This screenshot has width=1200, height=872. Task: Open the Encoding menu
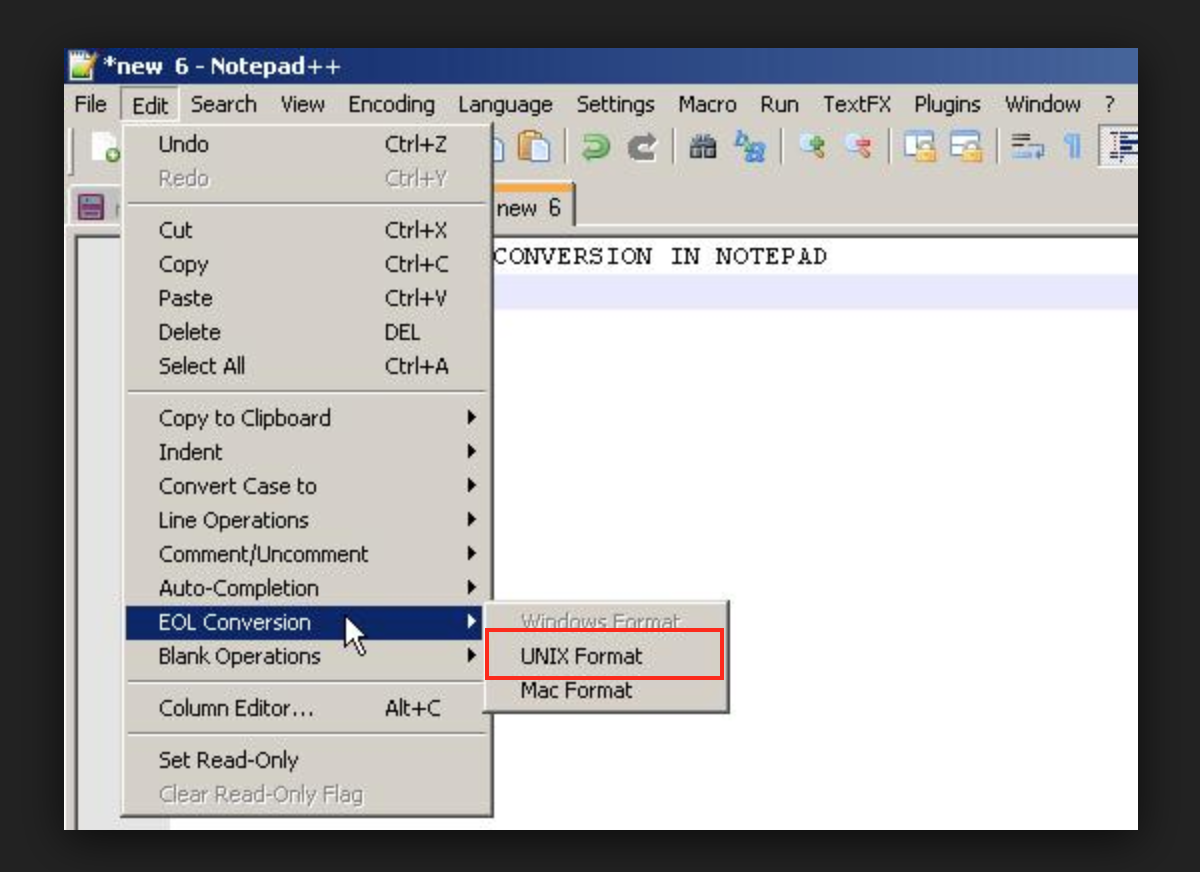[391, 104]
